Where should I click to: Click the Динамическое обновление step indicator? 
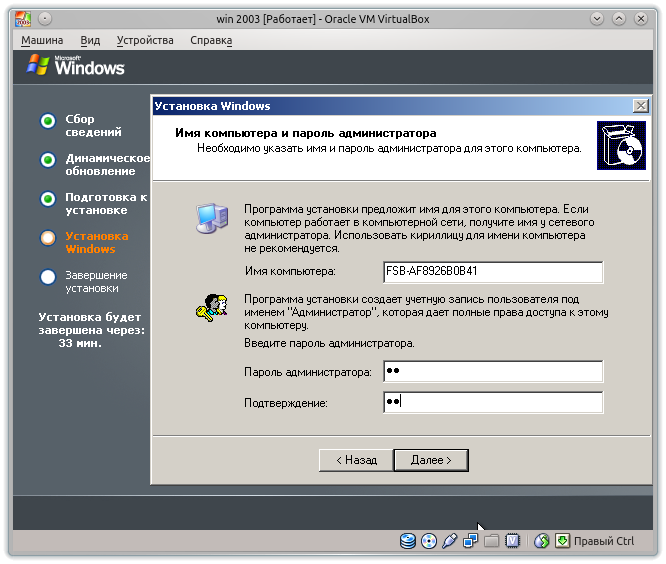coord(48,160)
